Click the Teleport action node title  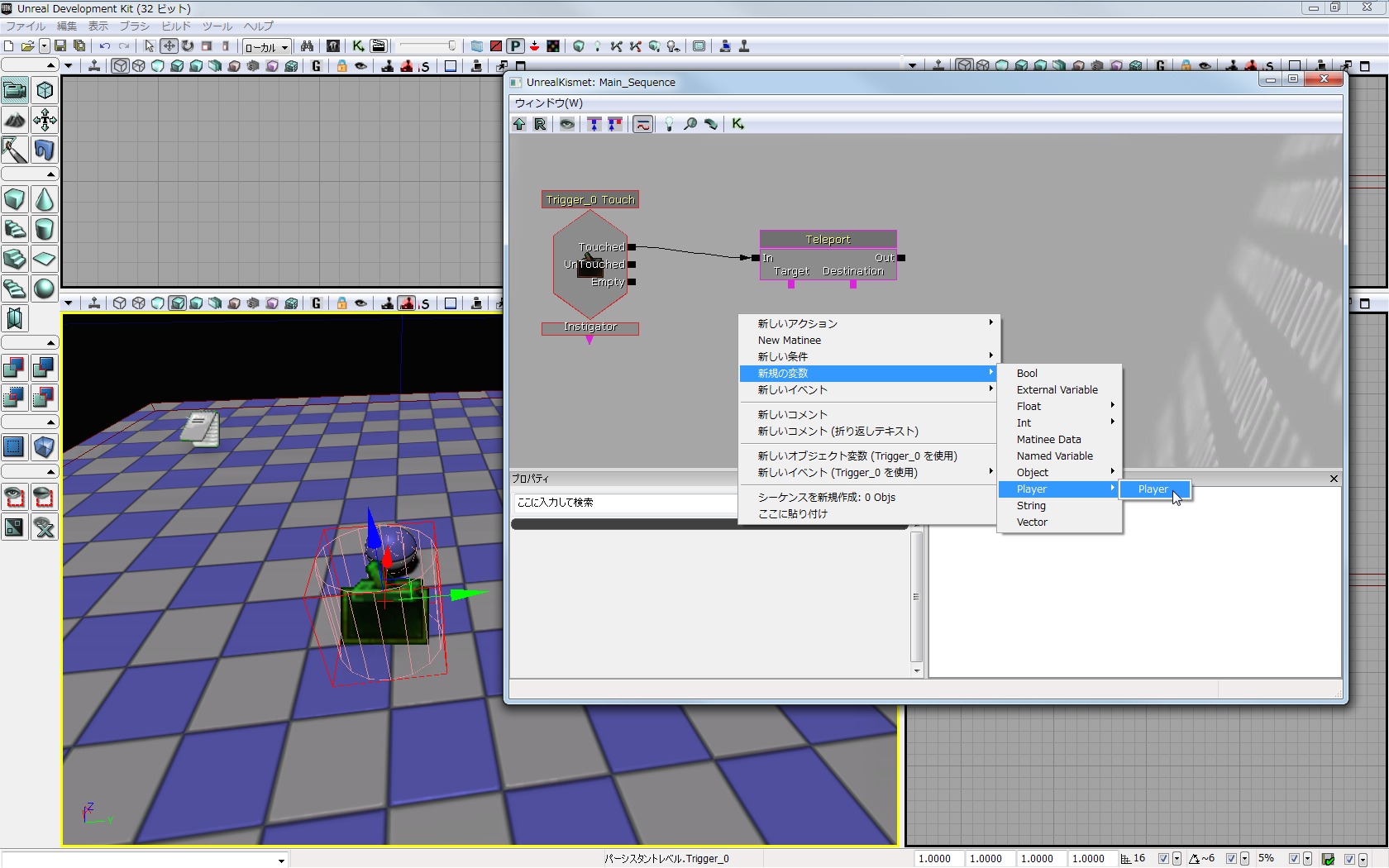(x=828, y=239)
